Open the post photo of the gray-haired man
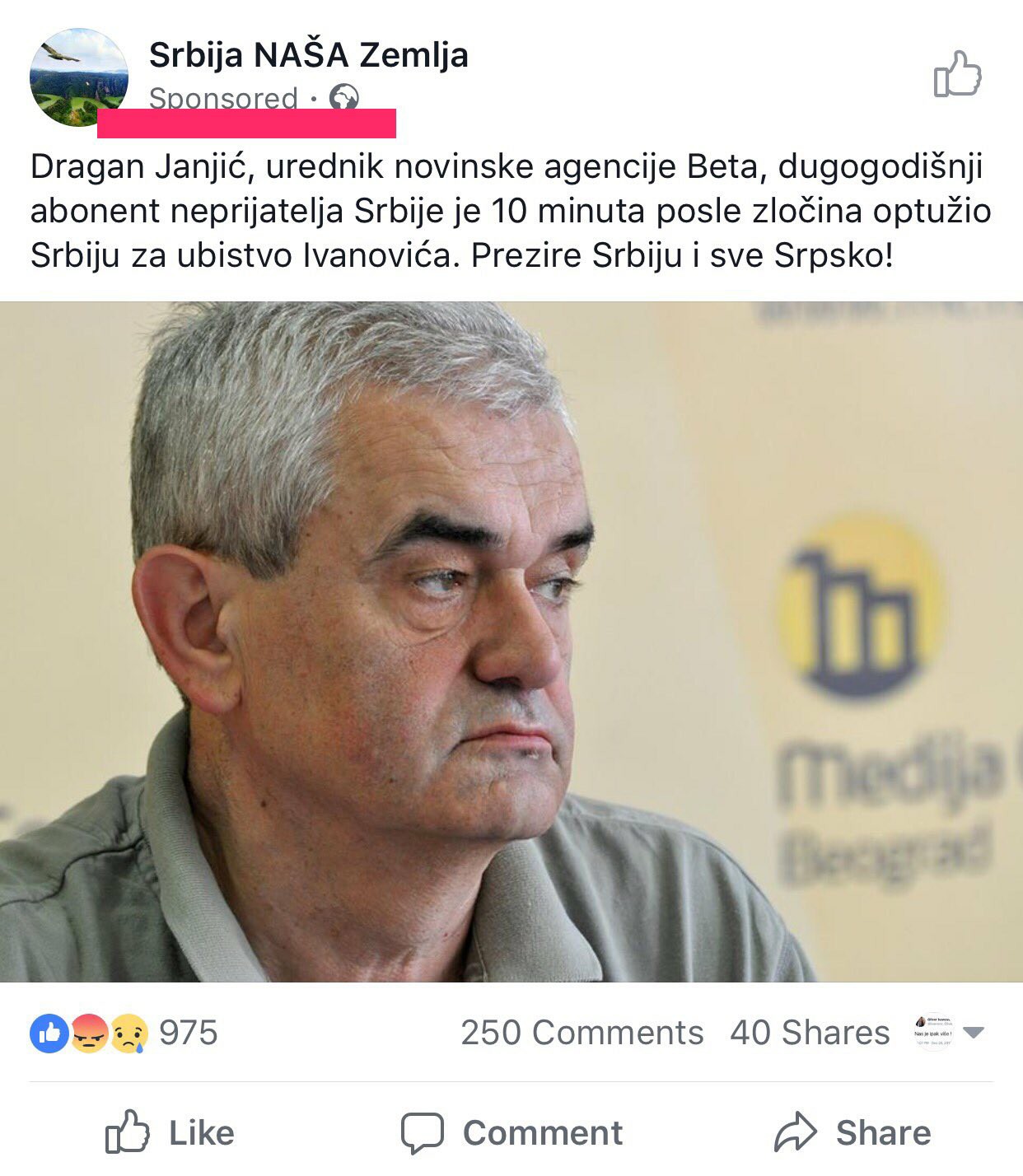Viewport: 1023px width, 1176px height. [511, 642]
